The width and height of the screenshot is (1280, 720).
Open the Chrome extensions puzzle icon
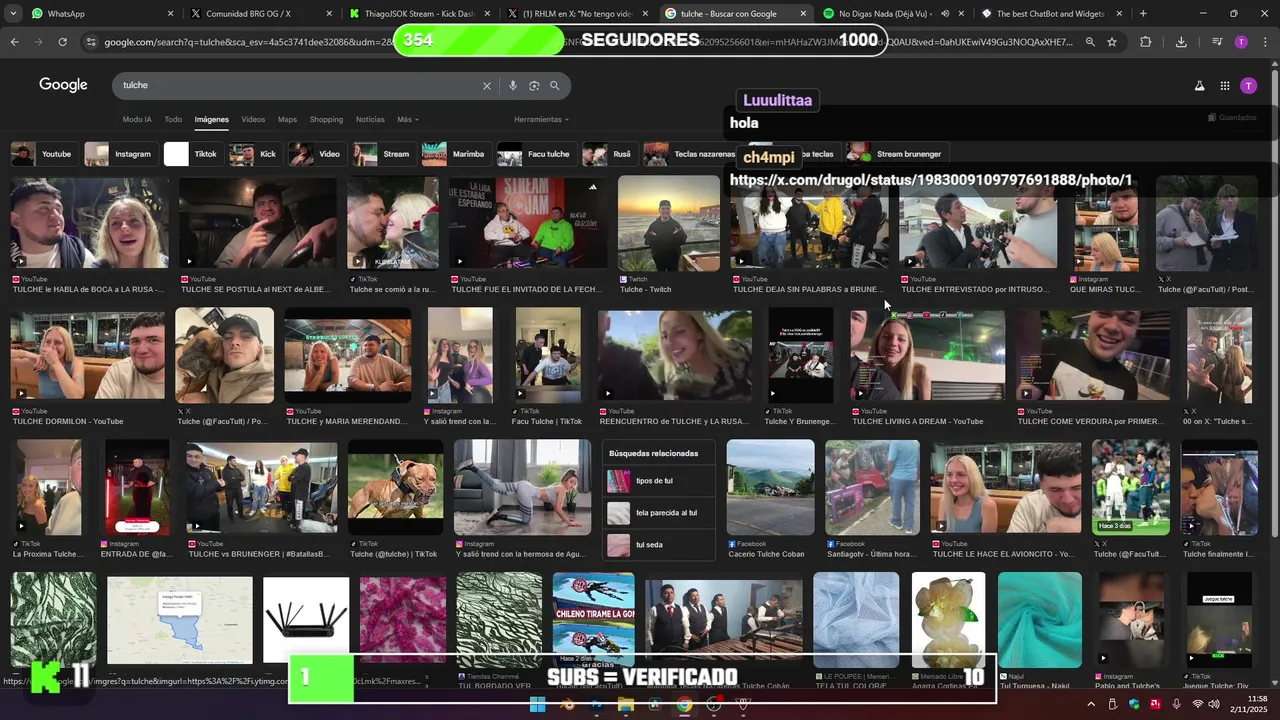(1146, 42)
